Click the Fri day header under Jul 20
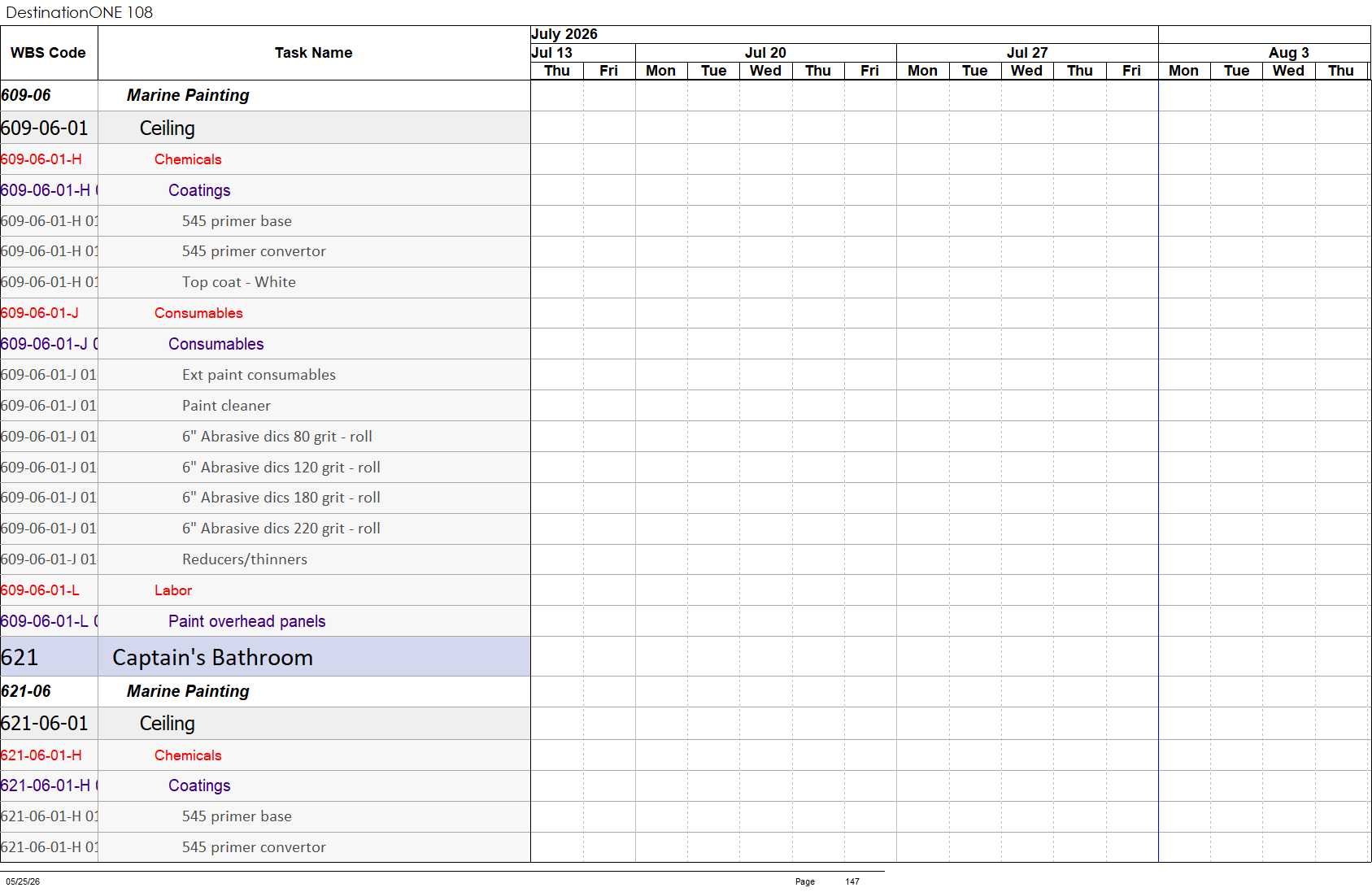The image size is (1372, 892). [x=870, y=71]
